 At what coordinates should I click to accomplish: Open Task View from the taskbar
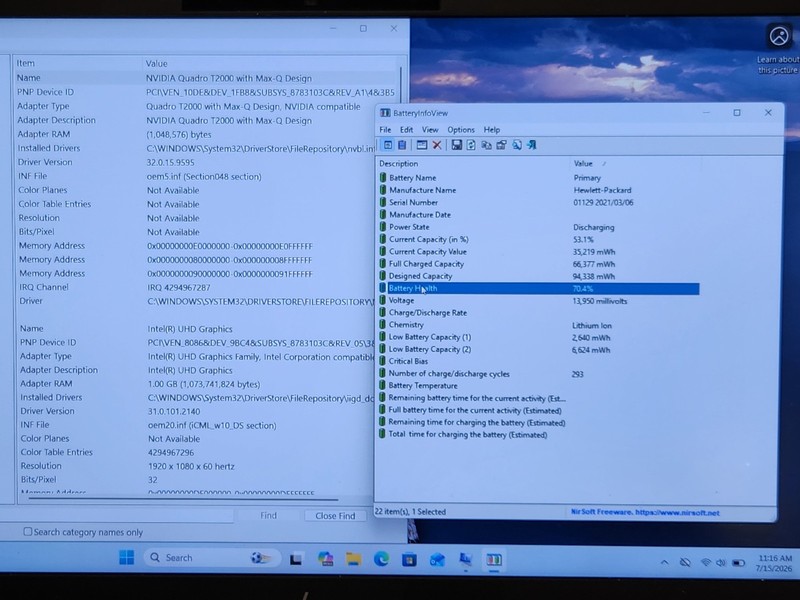tap(296, 560)
